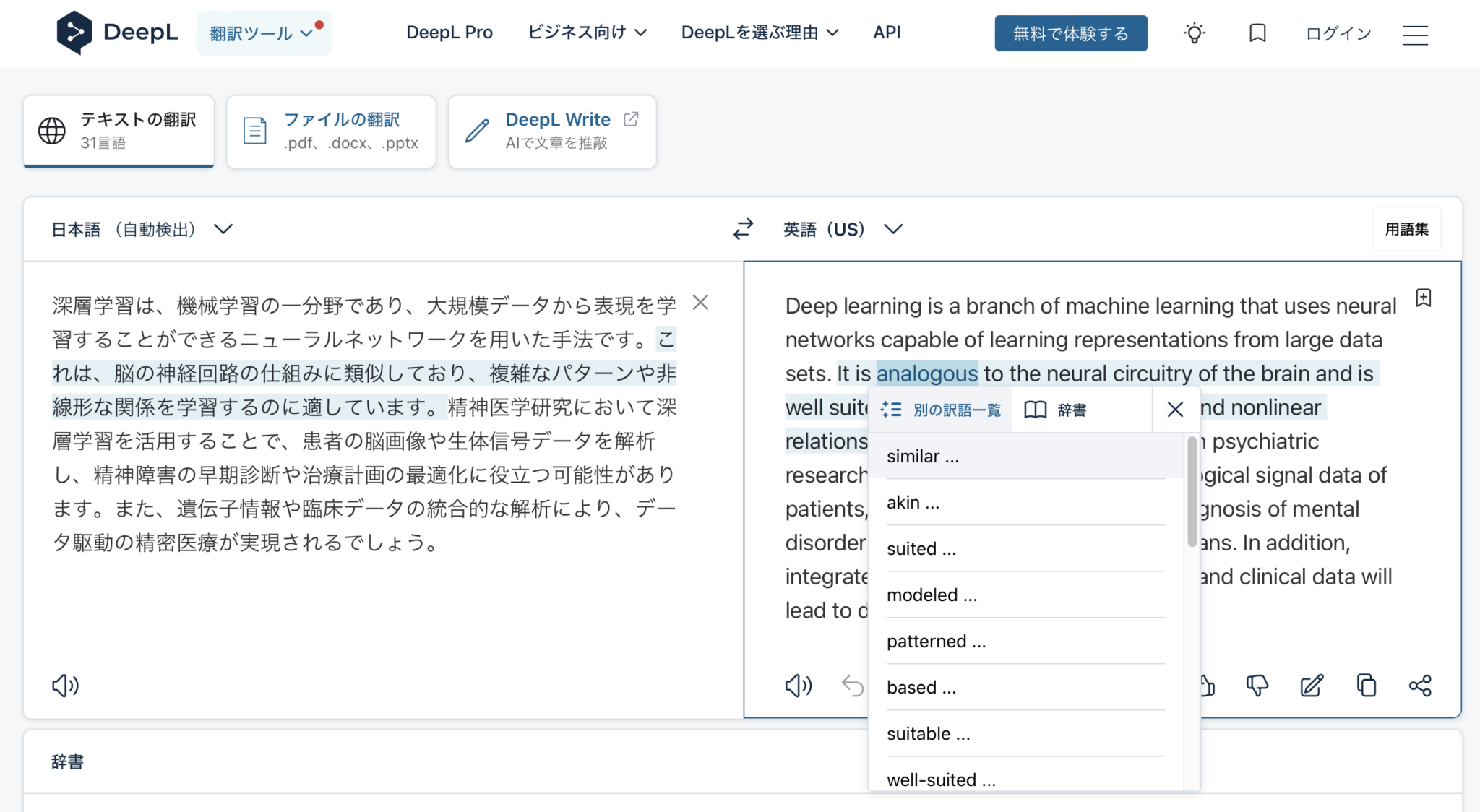The width and height of the screenshot is (1480, 812).
Task: Undo the last translation edit
Action: tap(853, 686)
